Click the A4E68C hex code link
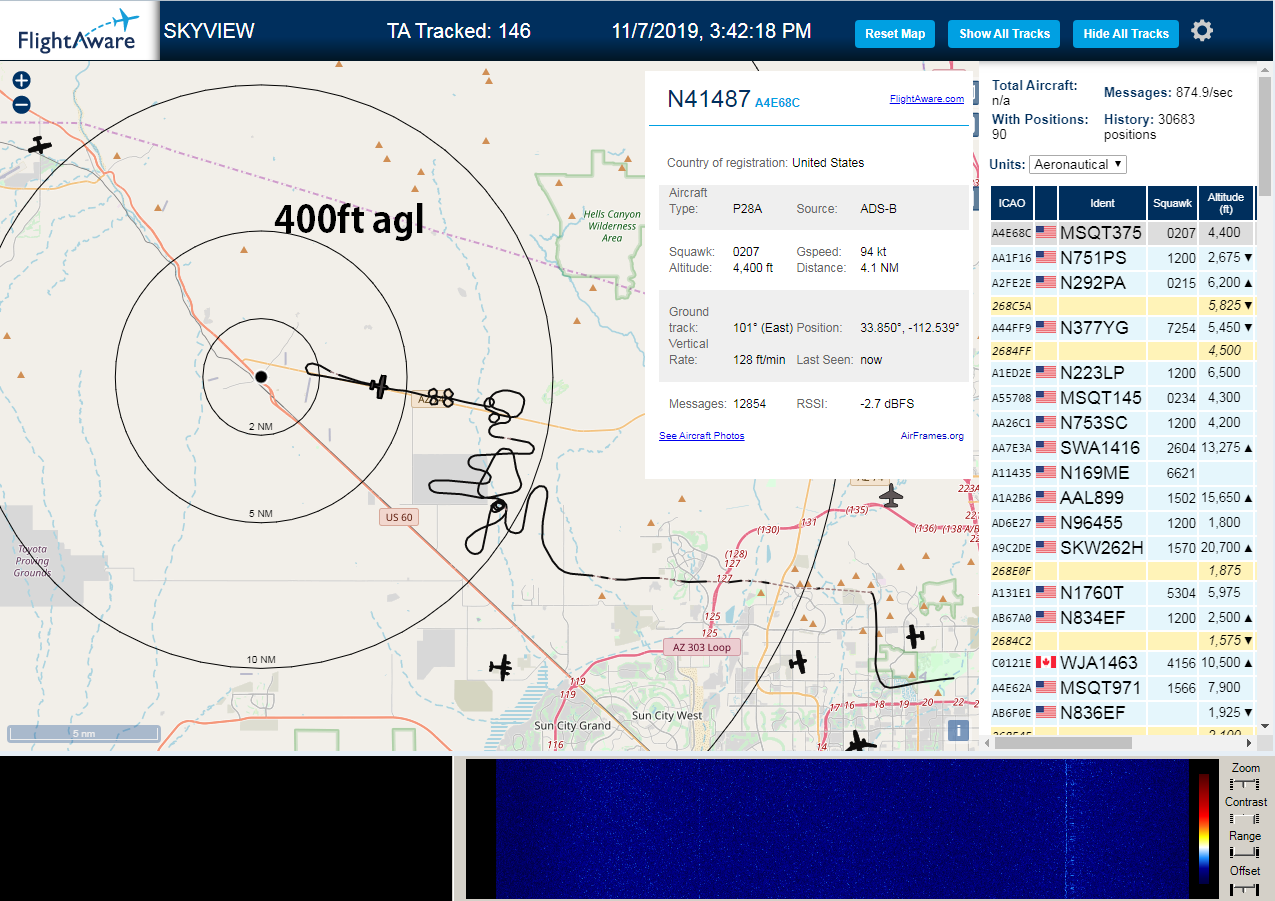The width and height of the screenshot is (1275, 901). pos(777,102)
